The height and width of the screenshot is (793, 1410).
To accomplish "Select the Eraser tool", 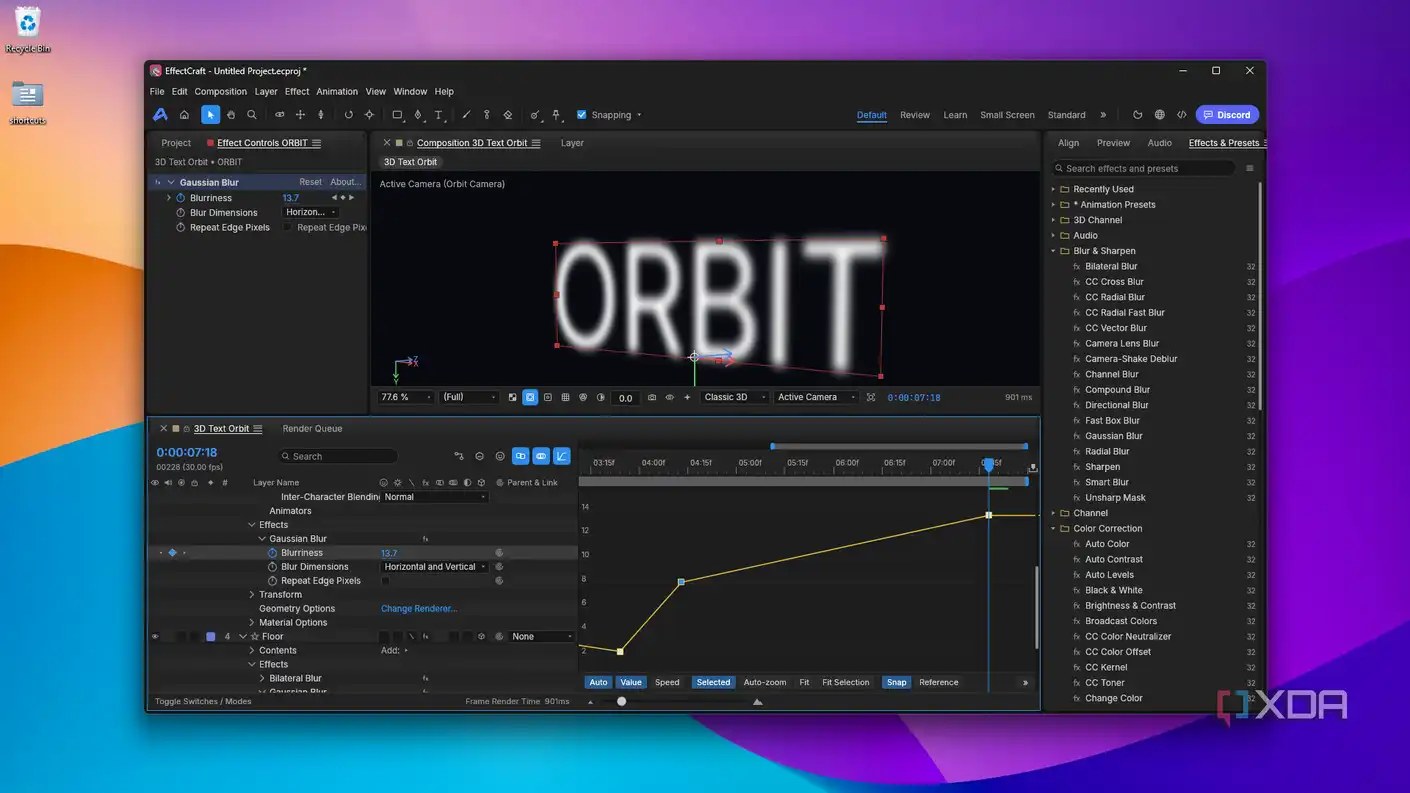I will (x=508, y=115).
